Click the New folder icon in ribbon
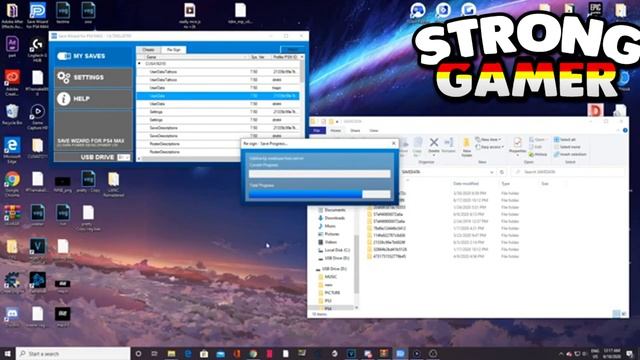 (x=467, y=142)
